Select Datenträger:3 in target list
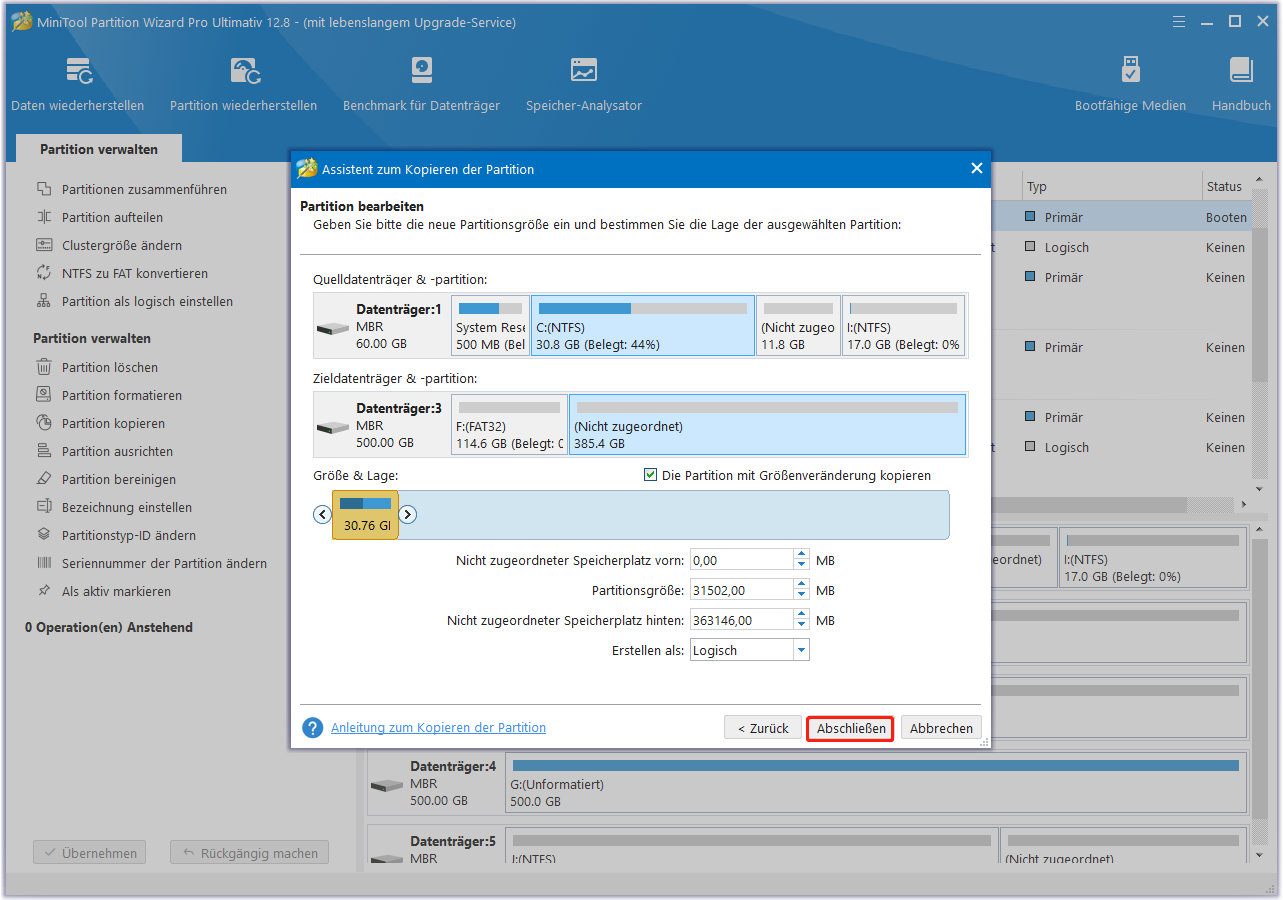The height and width of the screenshot is (900, 1283). (382, 424)
